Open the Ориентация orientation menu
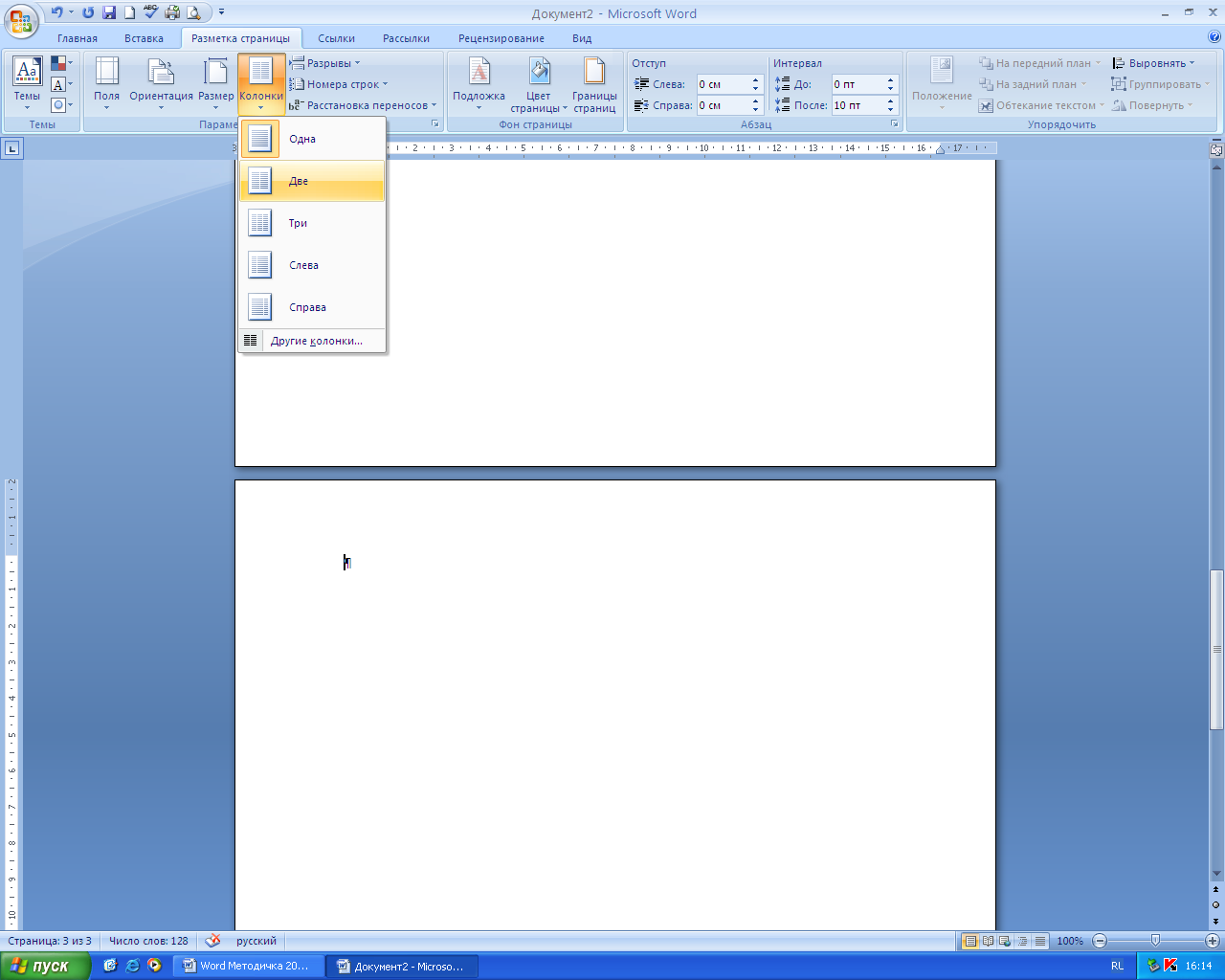Screen dimensions: 1225x980 [x=161, y=83]
